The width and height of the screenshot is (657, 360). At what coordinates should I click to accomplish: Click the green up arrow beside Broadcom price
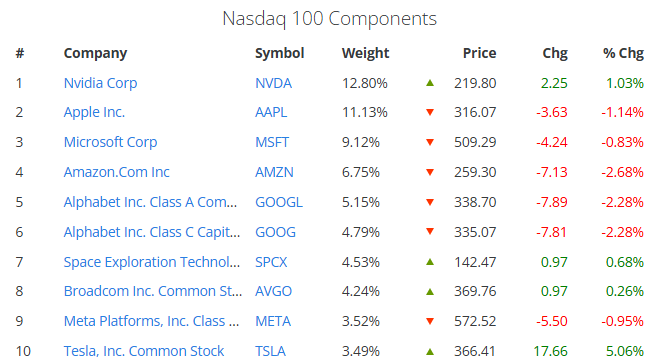click(429, 292)
